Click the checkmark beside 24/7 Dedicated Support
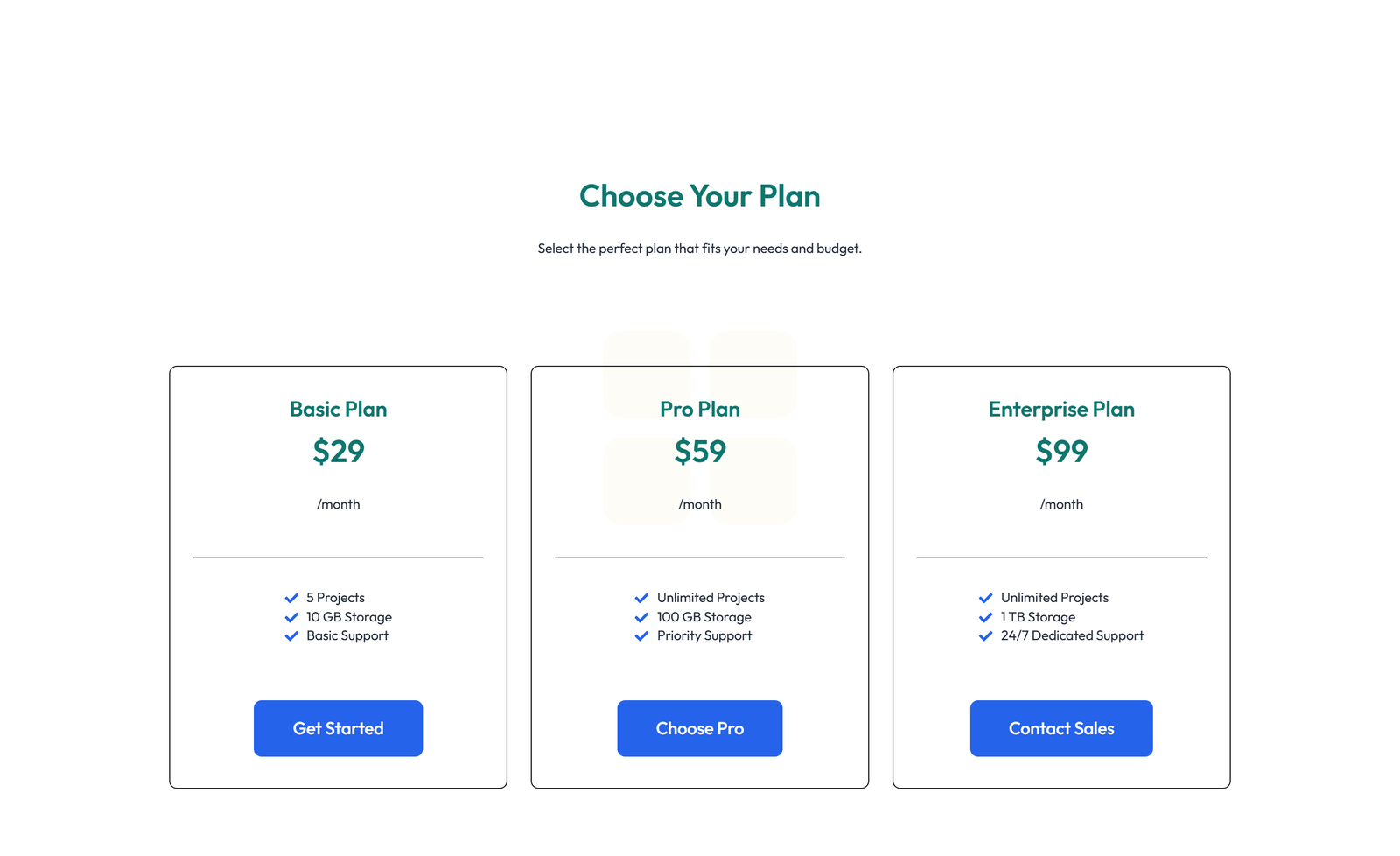 click(985, 636)
